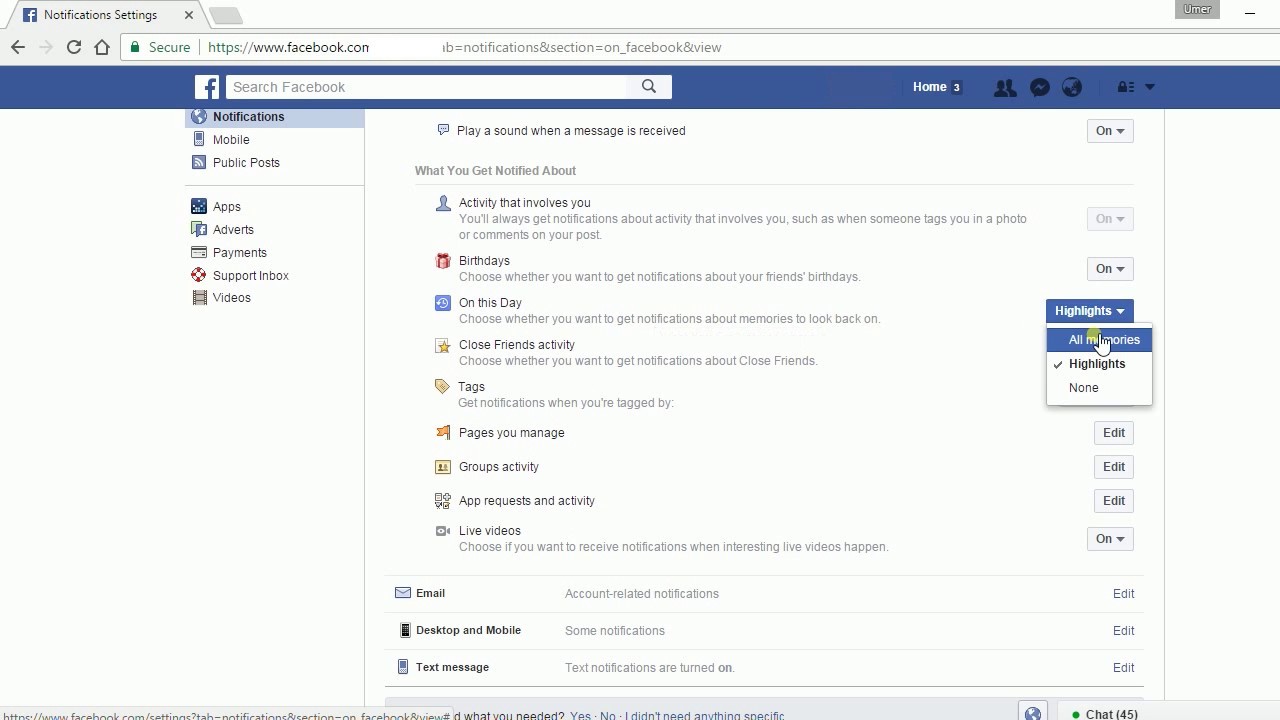Click the Tags label icon
1280x720 pixels.
tap(442, 386)
